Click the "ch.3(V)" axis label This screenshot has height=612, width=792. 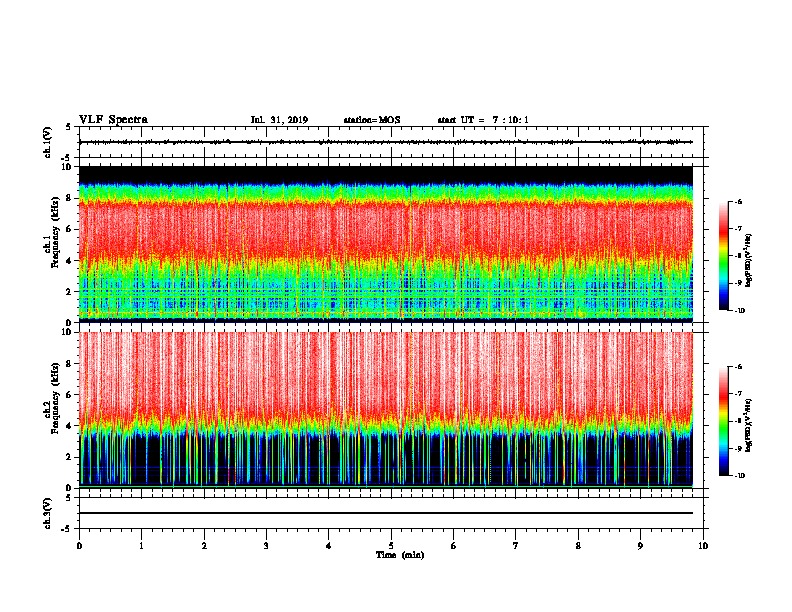pyautogui.click(x=47, y=513)
